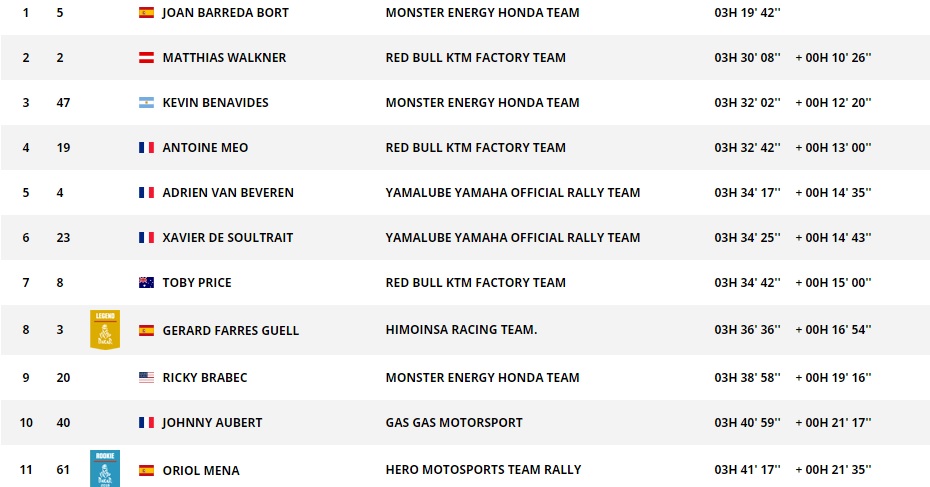Select Toby Price in the standings
This screenshot has height=487, width=930.
click(x=196, y=283)
